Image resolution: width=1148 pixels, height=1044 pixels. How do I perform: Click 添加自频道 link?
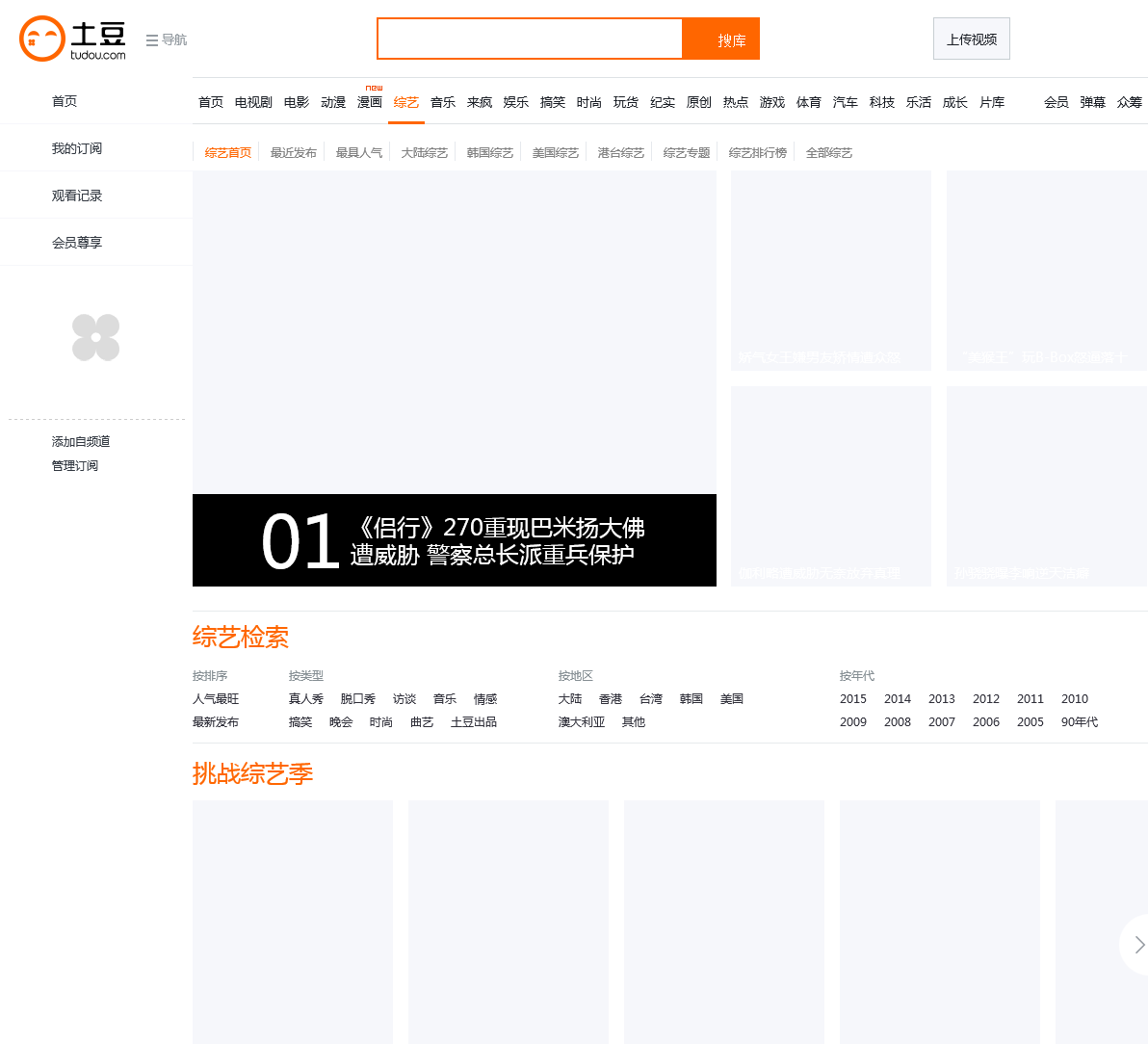[81, 441]
